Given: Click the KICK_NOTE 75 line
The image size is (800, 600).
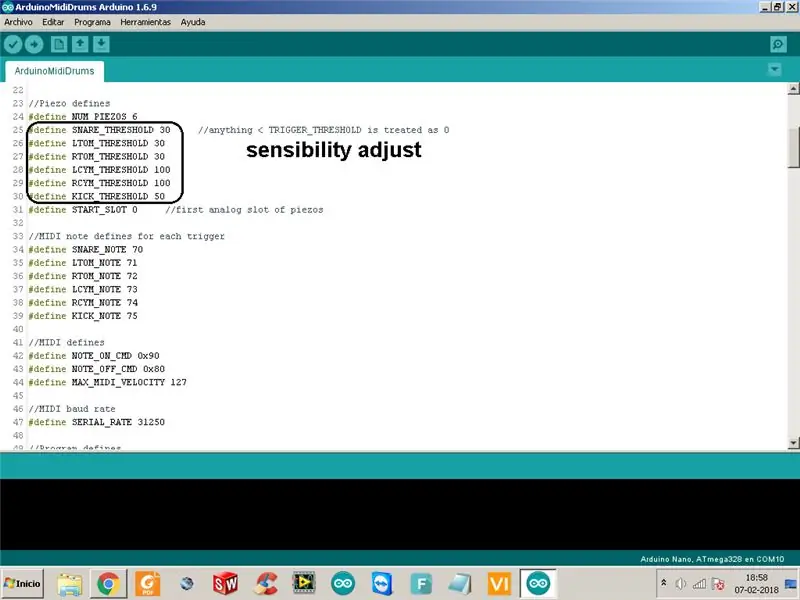Looking at the screenshot, I should click(x=83, y=316).
